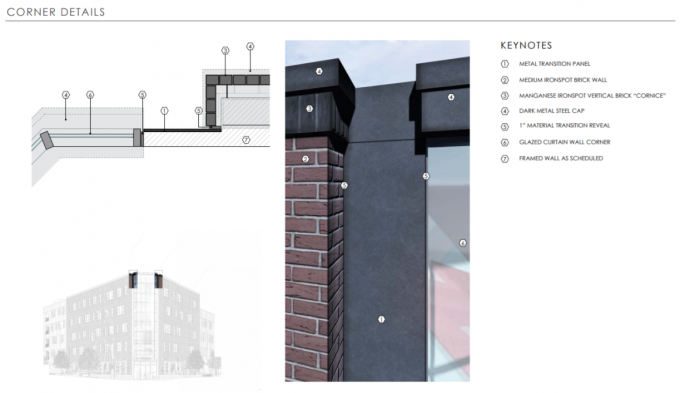Image resolution: width=680 pixels, height=393 pixels.
Task: Select legend circle 4 beside Dark Metal Steel Cap
Action: [x=504, y=111]
